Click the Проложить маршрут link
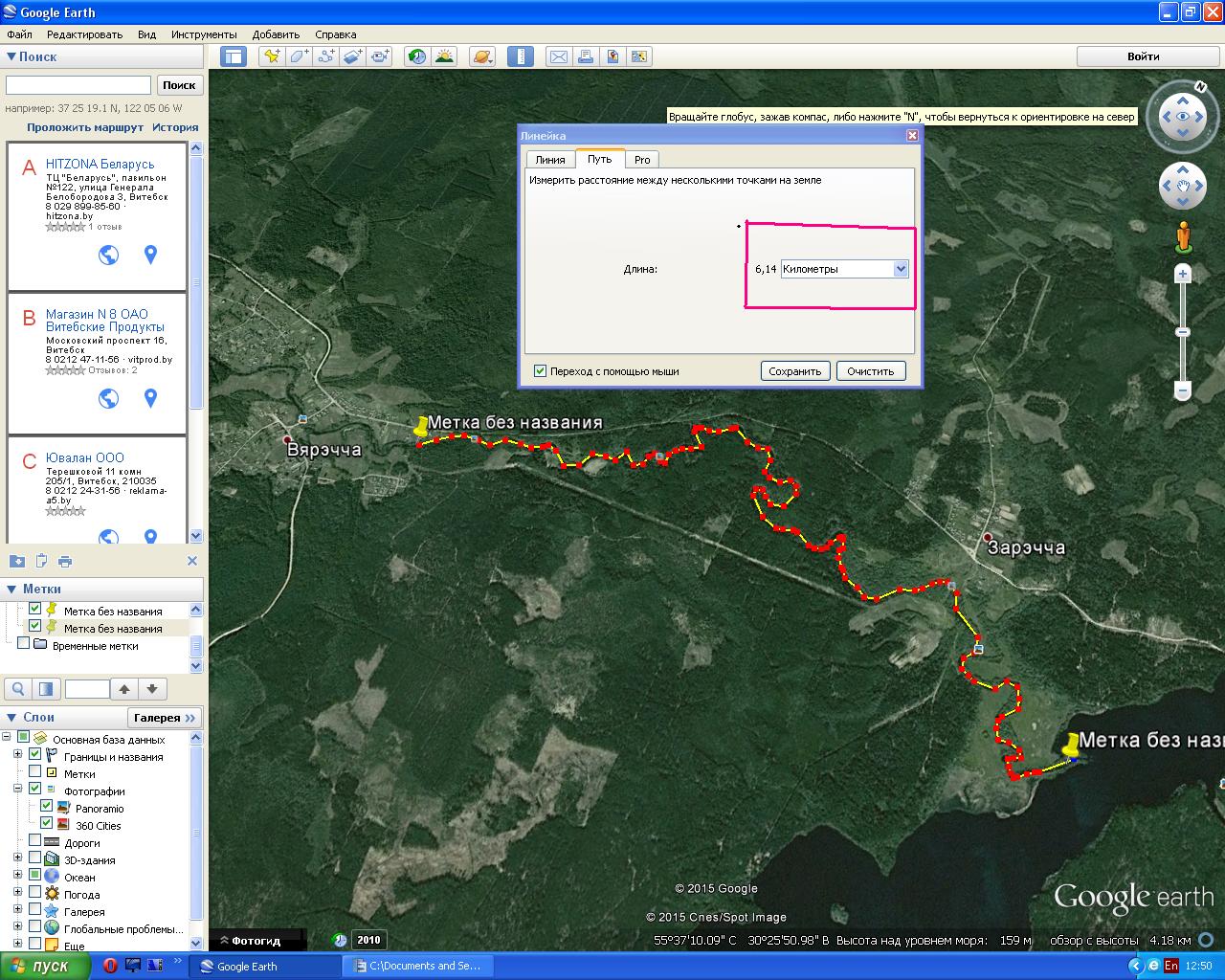Screen dimensions: 1225x980 (x=85, y=127)
